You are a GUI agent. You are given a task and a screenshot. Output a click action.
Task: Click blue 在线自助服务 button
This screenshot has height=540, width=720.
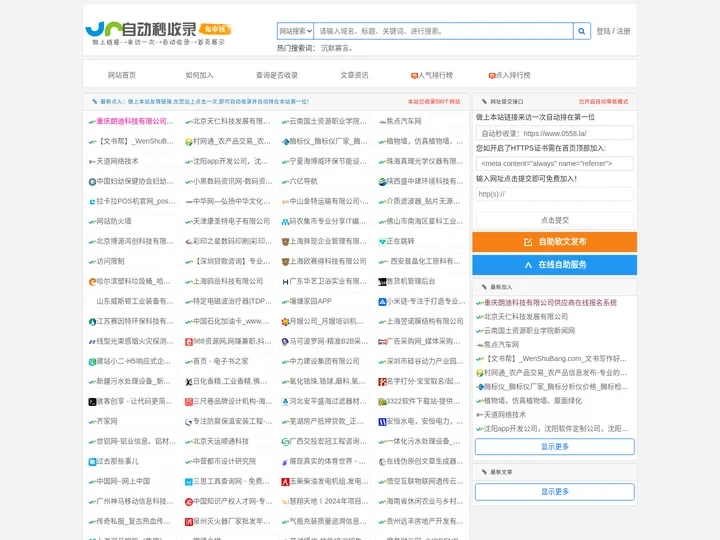[555, 264]
